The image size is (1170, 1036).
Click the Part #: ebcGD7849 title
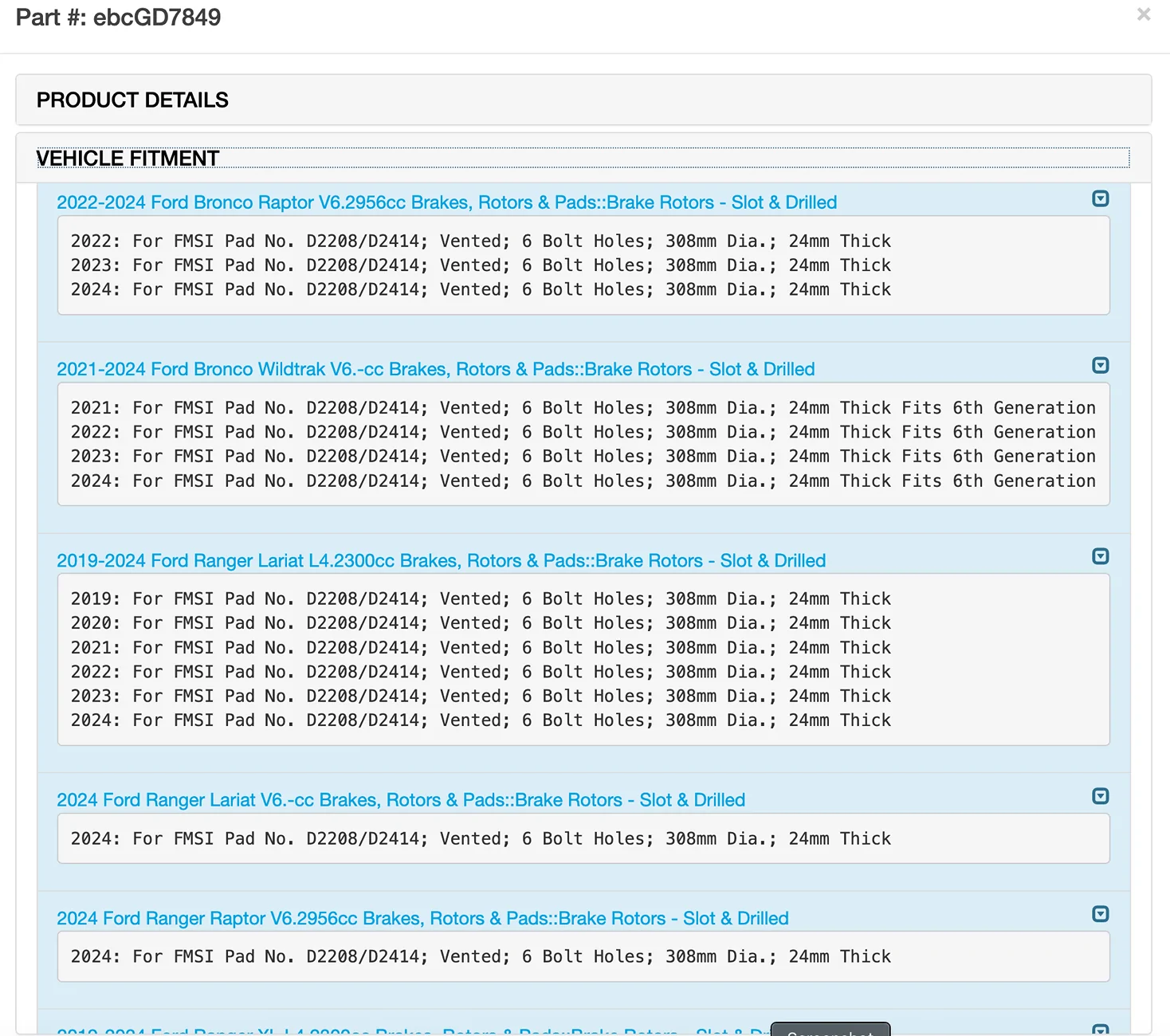tap(118, 18)
